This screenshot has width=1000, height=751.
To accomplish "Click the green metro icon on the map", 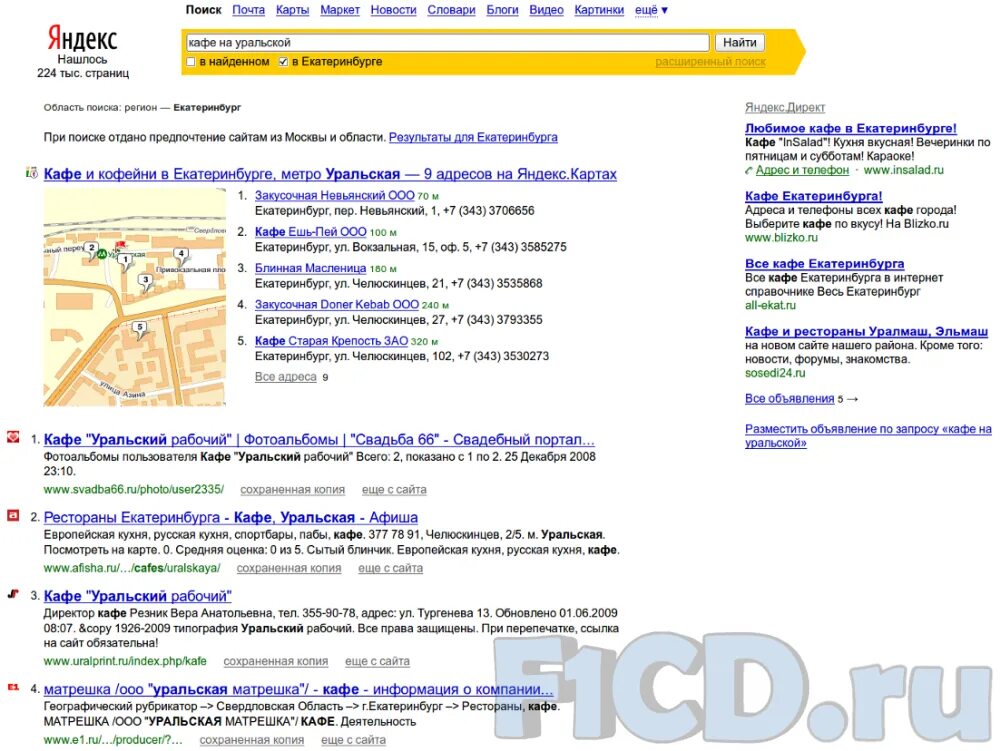I will [x=102, y=254].
